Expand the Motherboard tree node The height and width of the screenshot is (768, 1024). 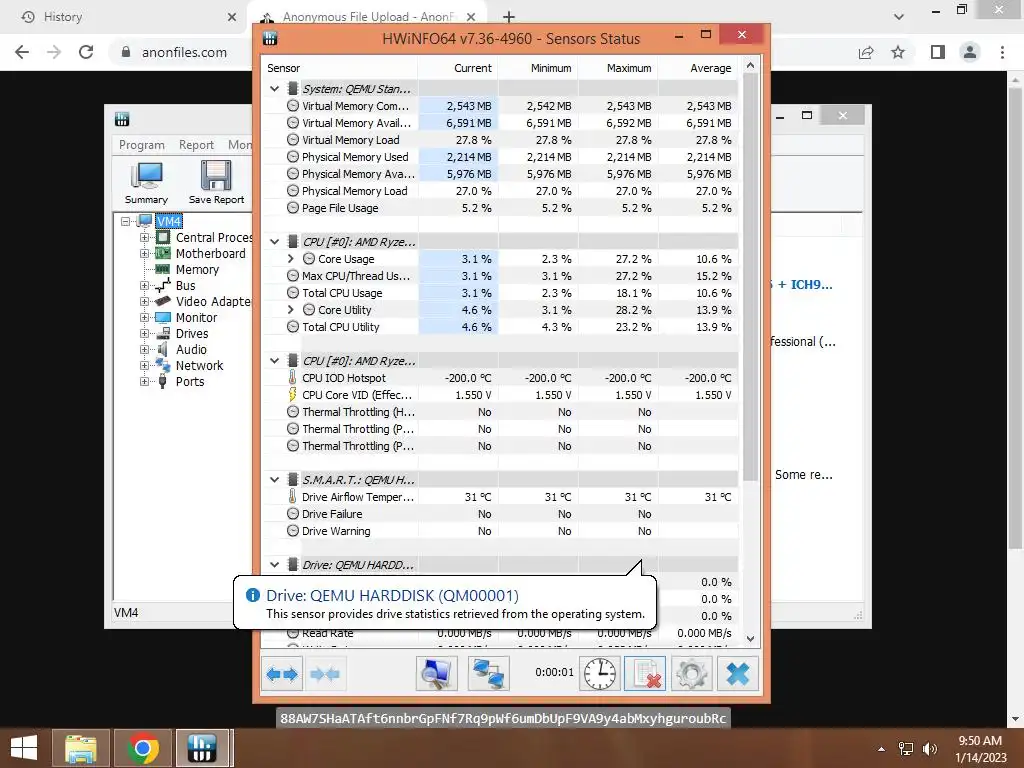(144, 253)
